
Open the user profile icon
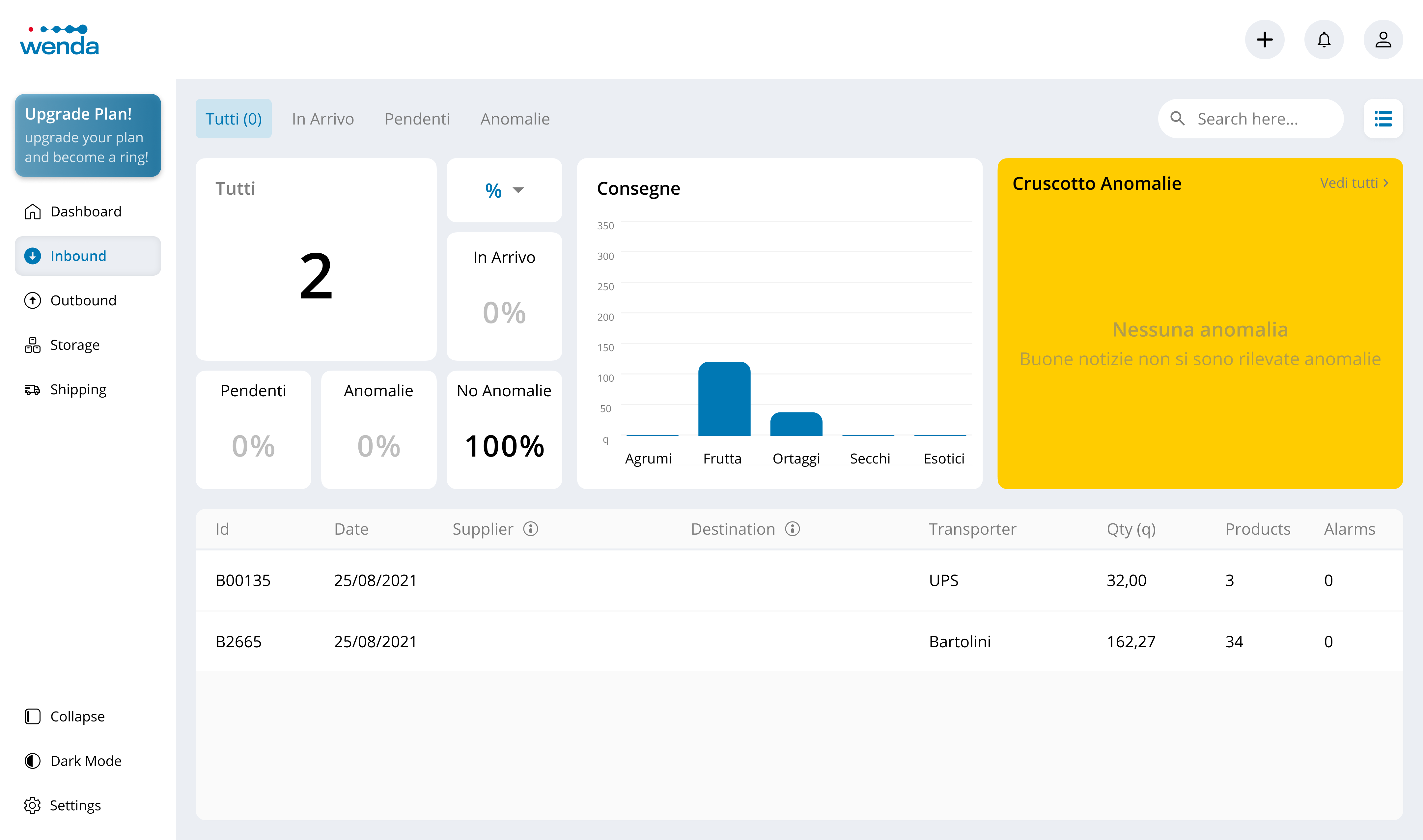pos(1383,40)
